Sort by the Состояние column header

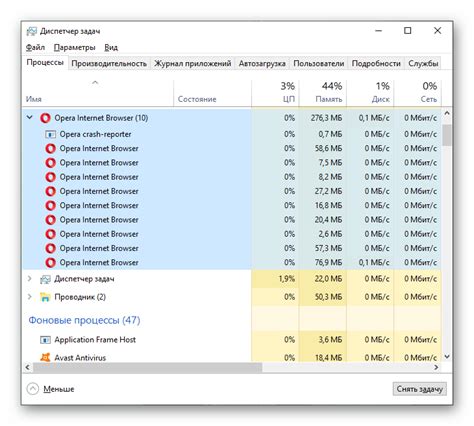pyautogui.click(x=212, y=93)
